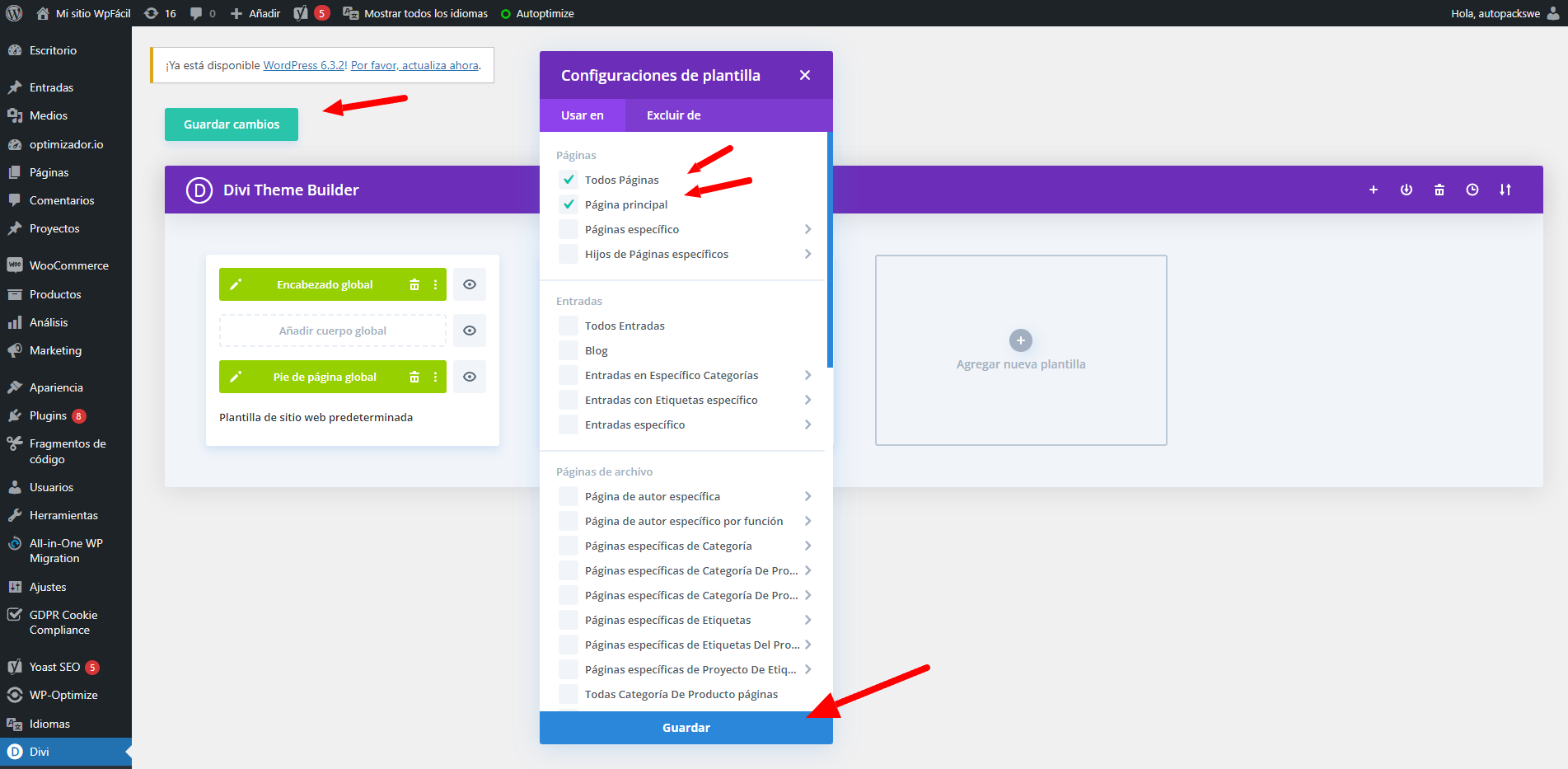Toggle visibility of Pie de página global
This screenshot has height=769, width=1568.
[x=470, y=377]
